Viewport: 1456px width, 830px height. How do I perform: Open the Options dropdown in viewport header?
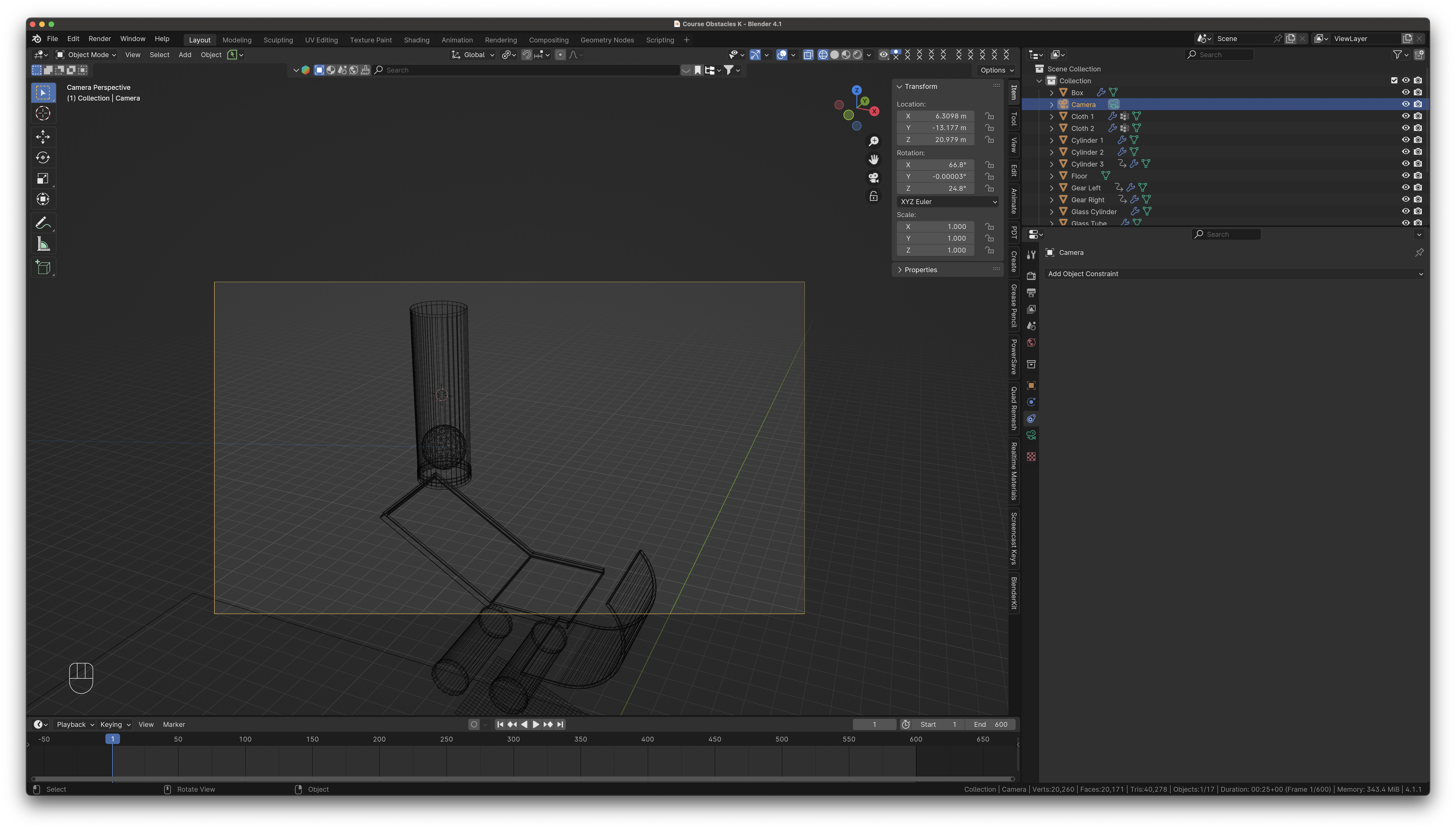997,70
